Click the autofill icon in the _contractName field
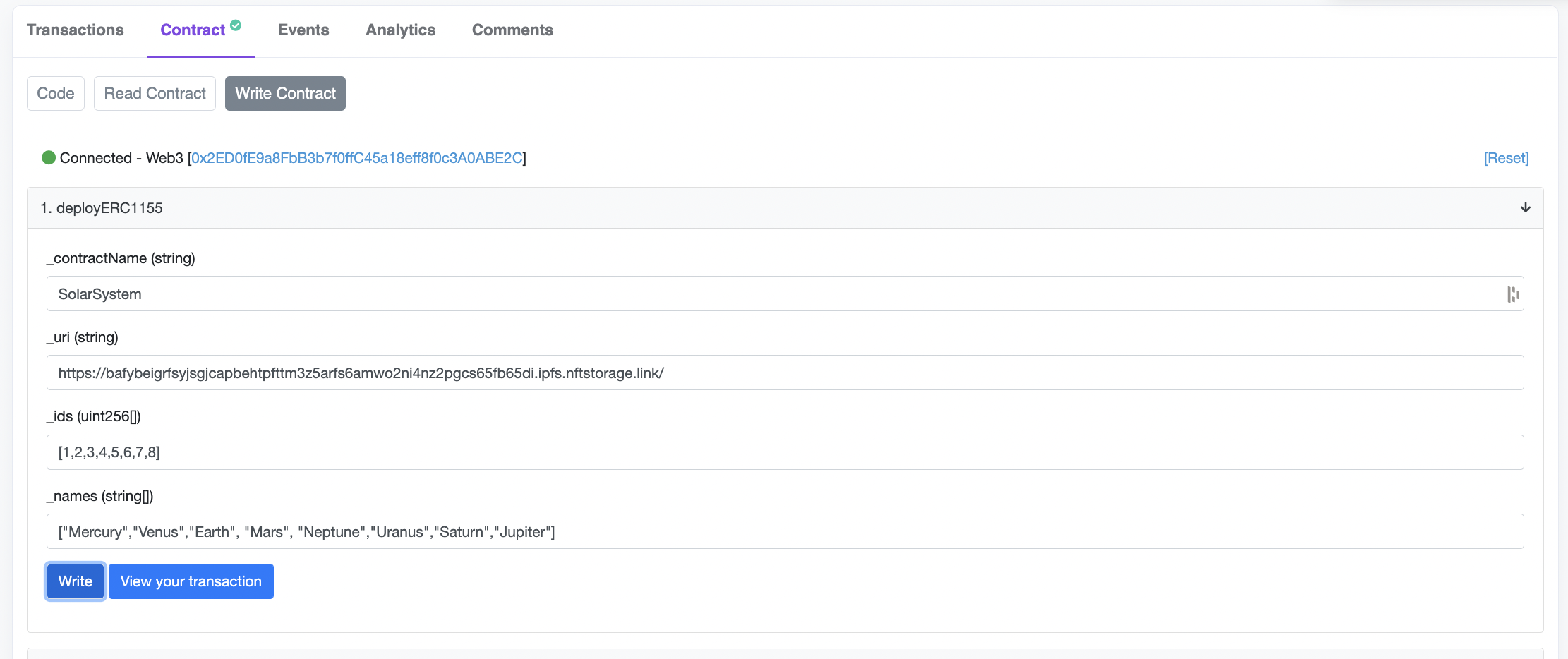Image resolution: width=1568 pixels, height=659 pixels. point(1512,294)
